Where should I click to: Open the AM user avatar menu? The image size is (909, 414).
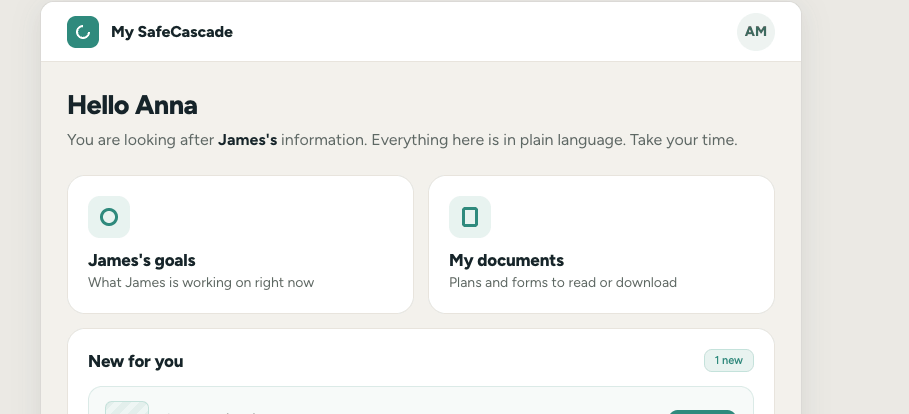point(755,32)
